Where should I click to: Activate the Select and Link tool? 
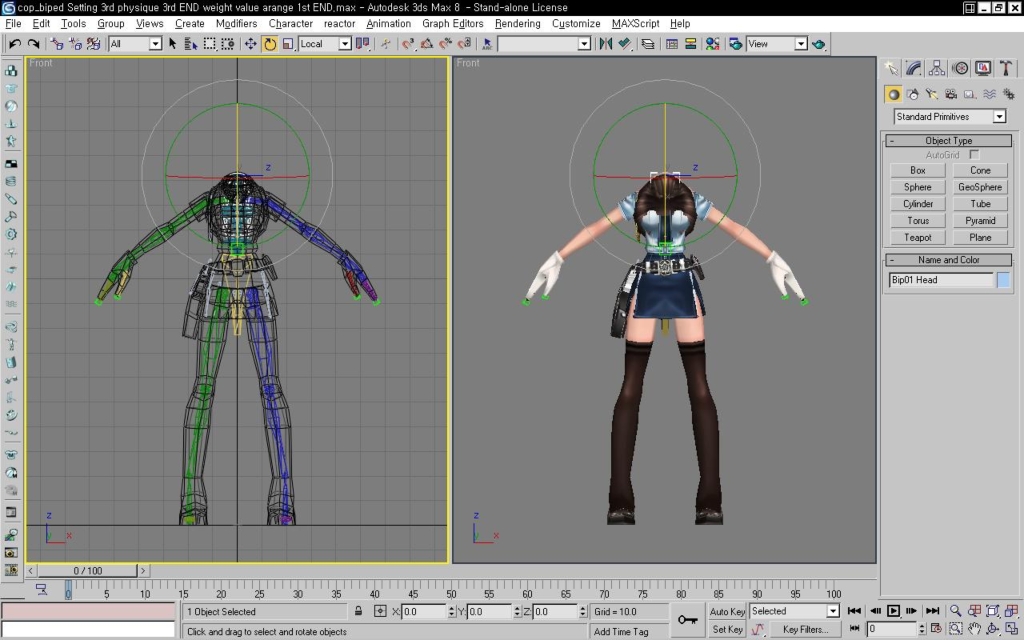pyautogui.click(x=57, y=44)
